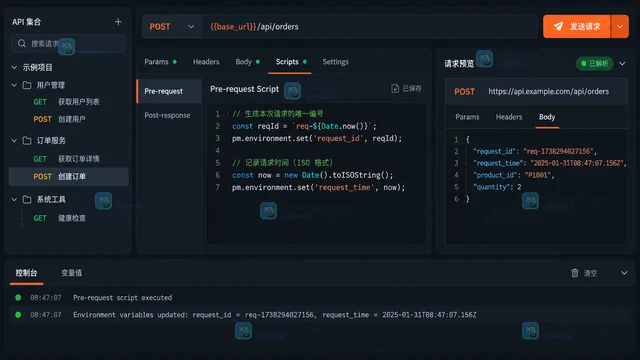Open preview Headers tab
640x360 pixels.
(509, 117)
